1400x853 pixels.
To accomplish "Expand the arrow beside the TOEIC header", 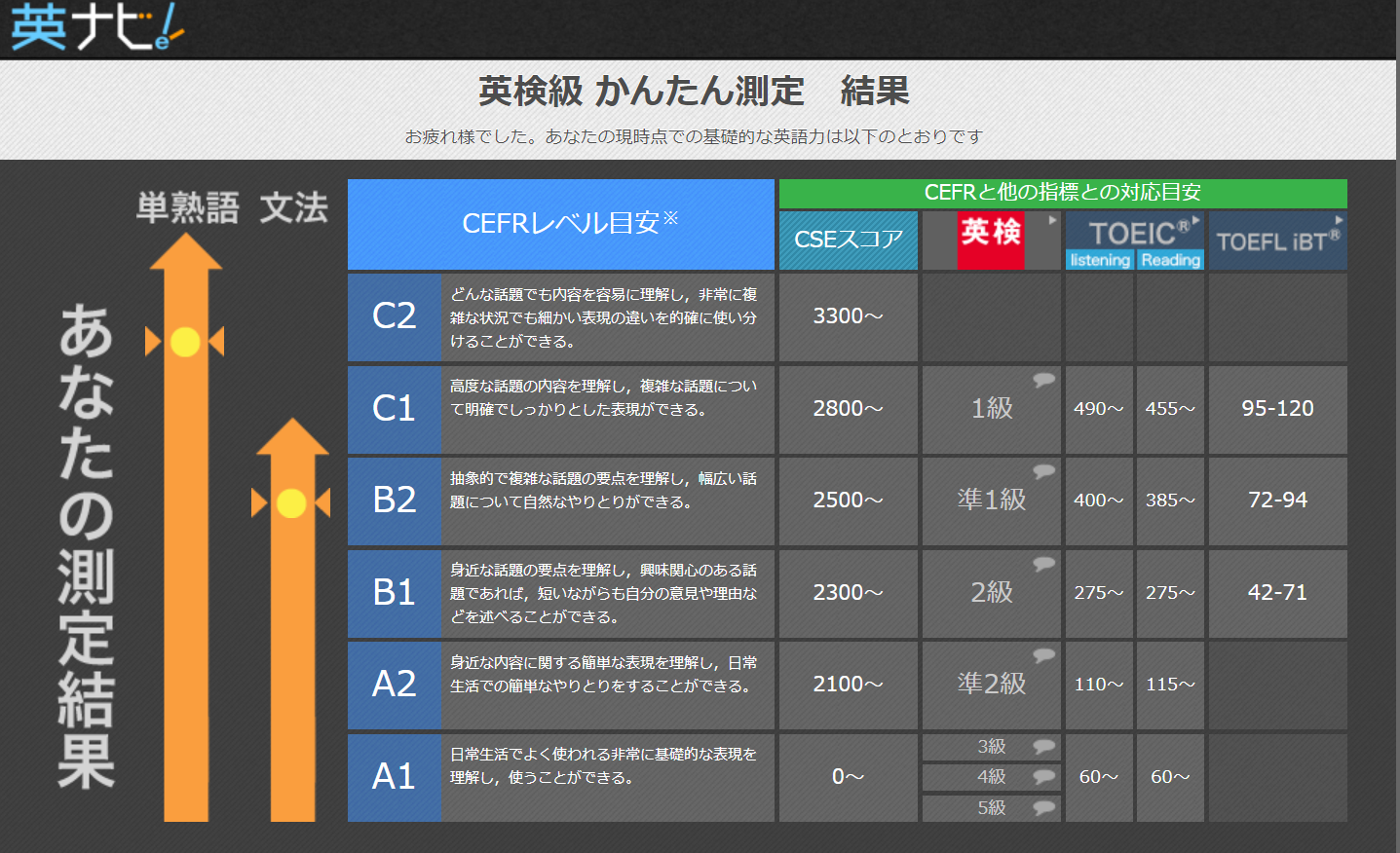I will (x=1195, y=221).
